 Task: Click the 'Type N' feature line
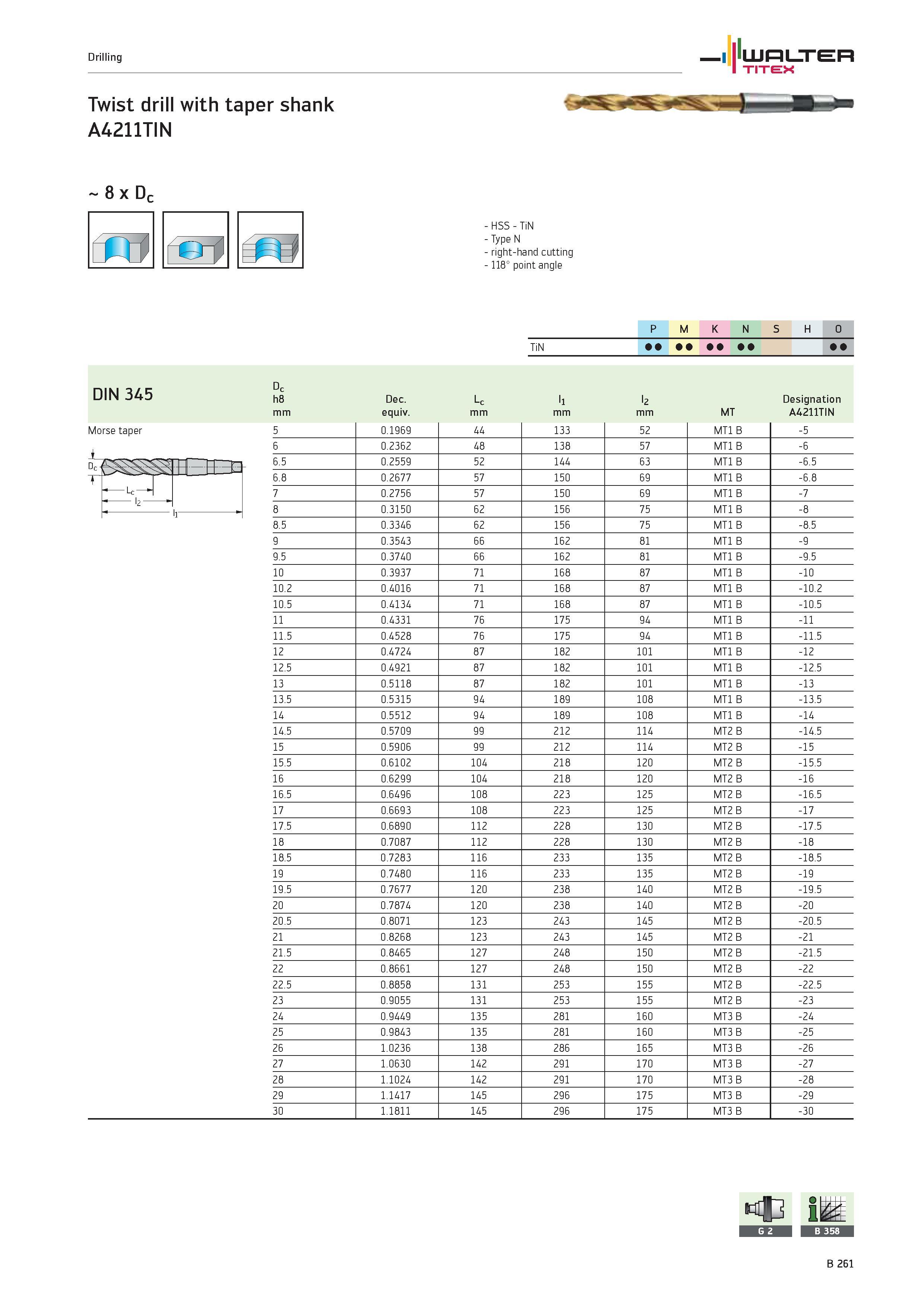502,239
